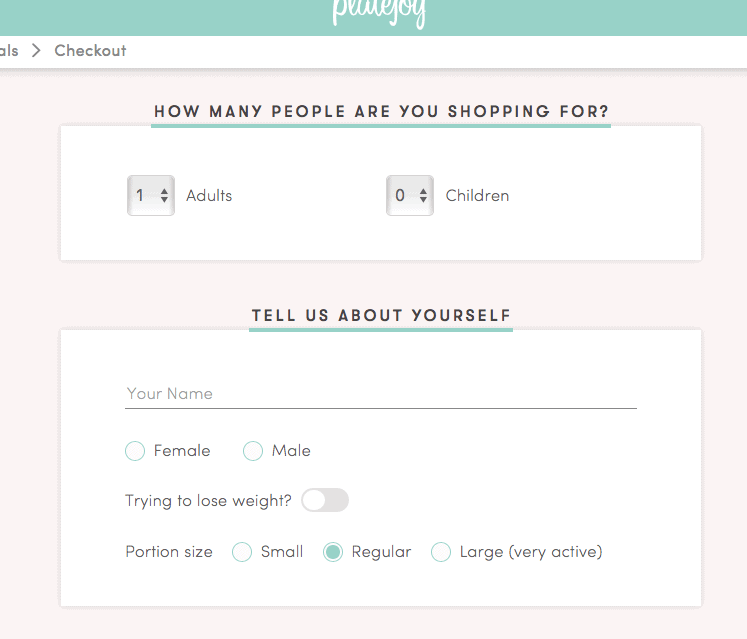Click the Small portion label text

282,552
